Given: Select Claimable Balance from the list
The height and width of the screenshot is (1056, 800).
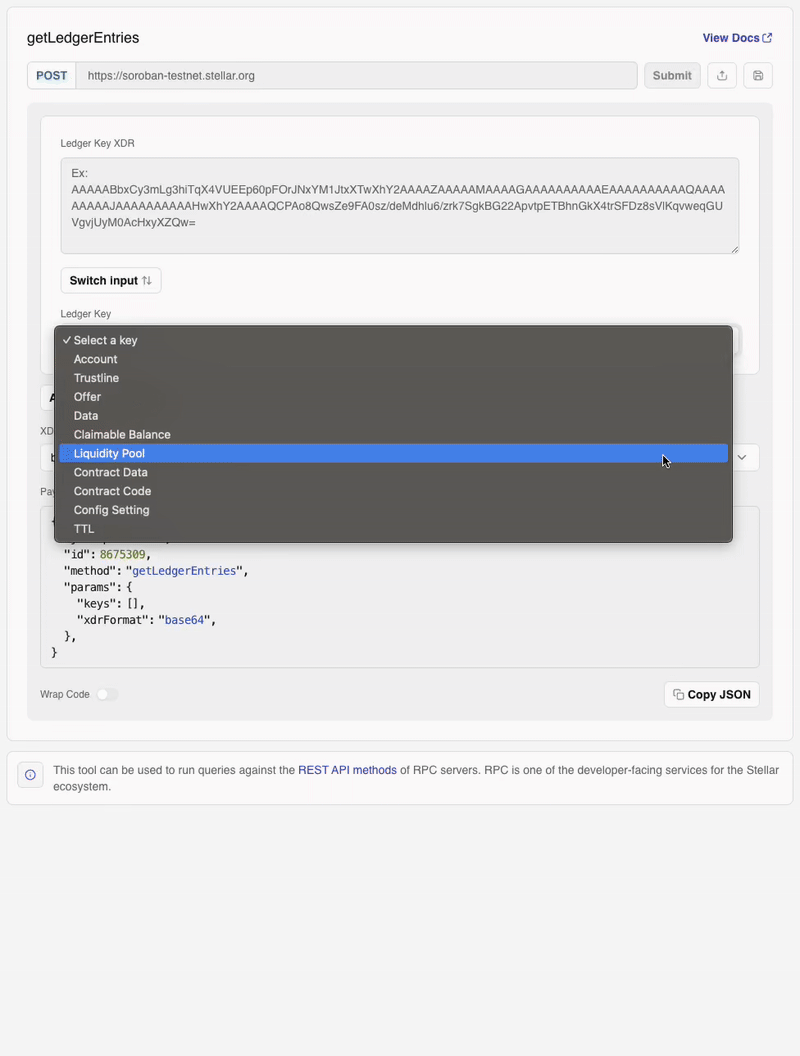Looking at the screenshot, I should (122, 435).
